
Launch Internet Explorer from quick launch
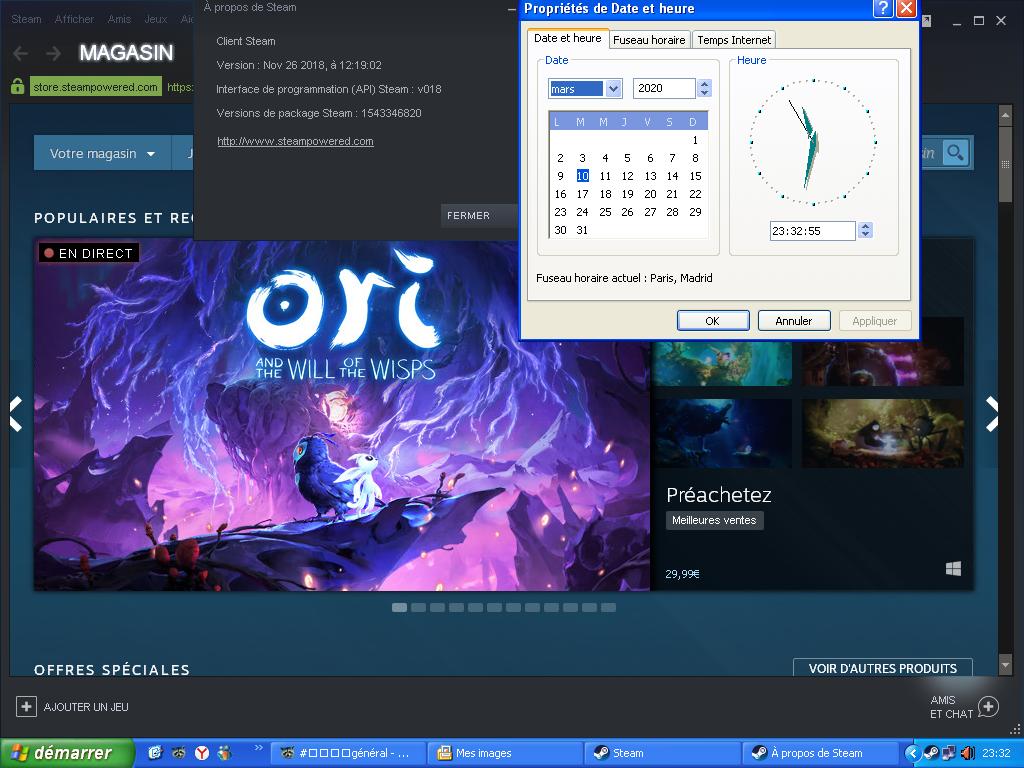point(155,753)
